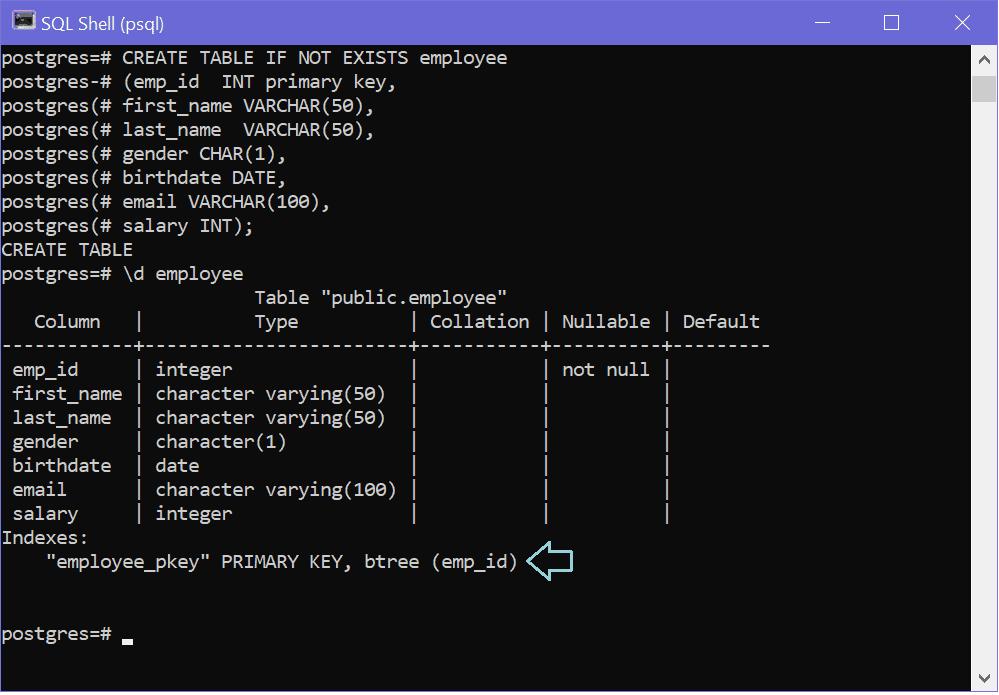Screen dimensions: 999x695
Task: Close the SQL Shell (psql) window
Action: pos(962,22)
